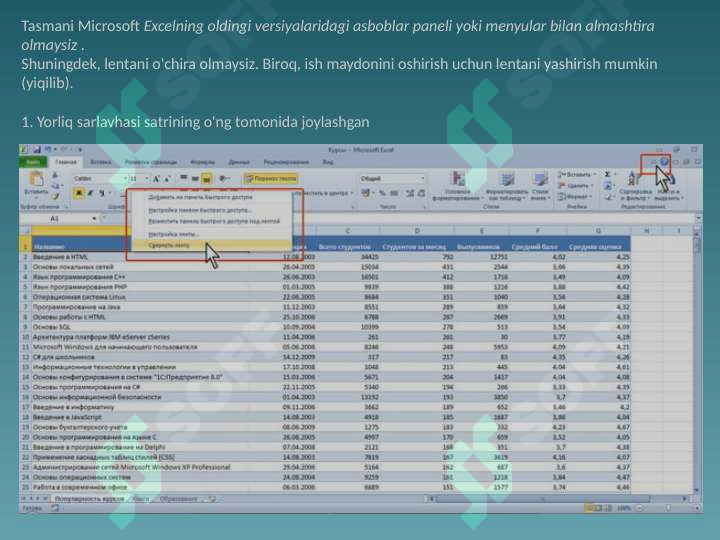Click the insert new worksheet tab icon

point(212,499)
